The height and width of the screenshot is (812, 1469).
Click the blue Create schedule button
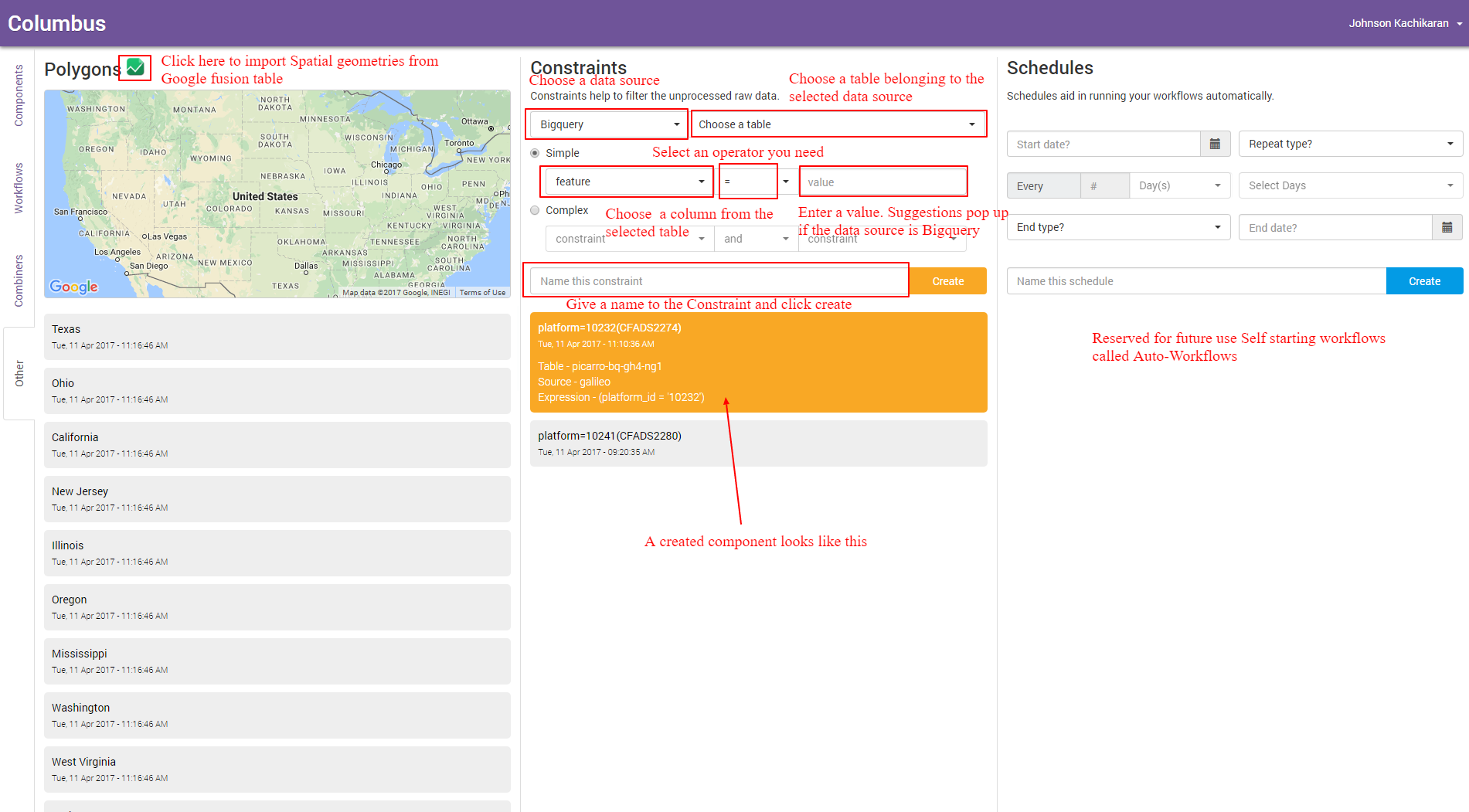tap(1424, 281)
